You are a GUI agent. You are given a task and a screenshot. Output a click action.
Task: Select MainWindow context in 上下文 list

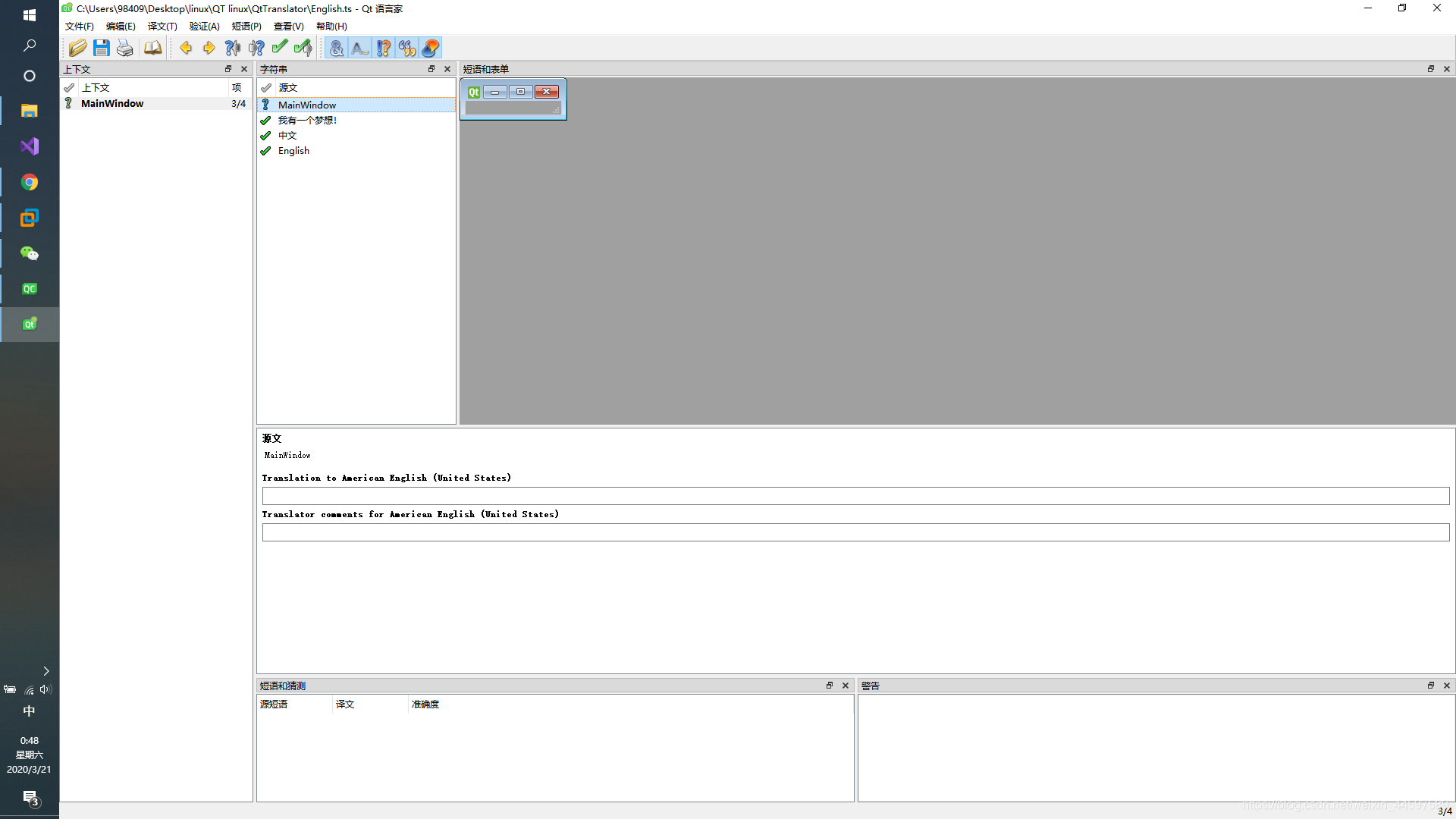click(112, 104)
